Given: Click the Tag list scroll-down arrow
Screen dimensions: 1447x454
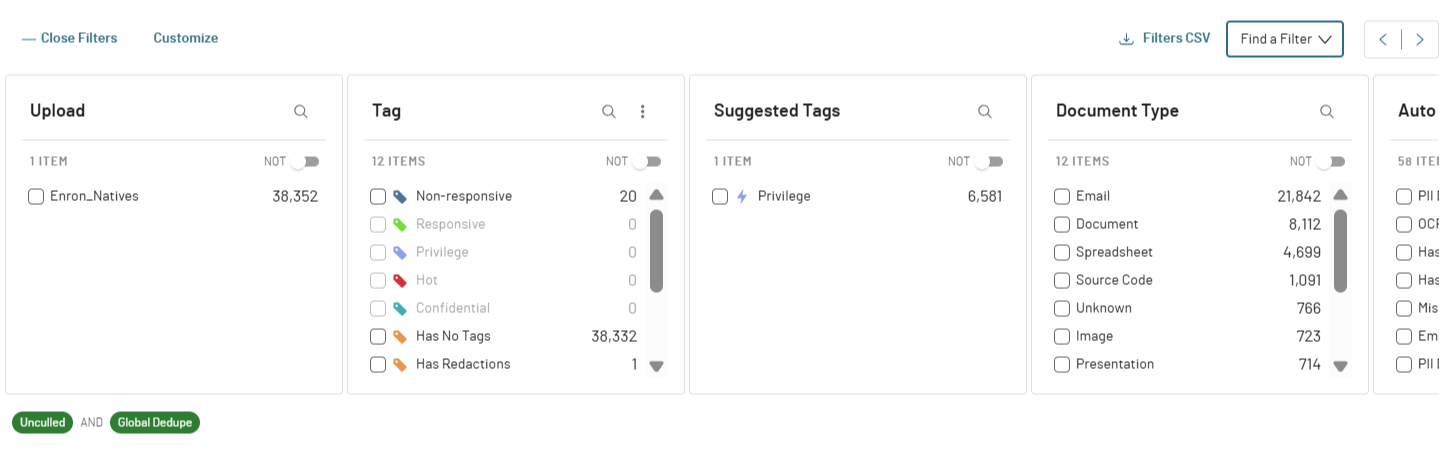Looking at the screenshot, I should 656,366.
